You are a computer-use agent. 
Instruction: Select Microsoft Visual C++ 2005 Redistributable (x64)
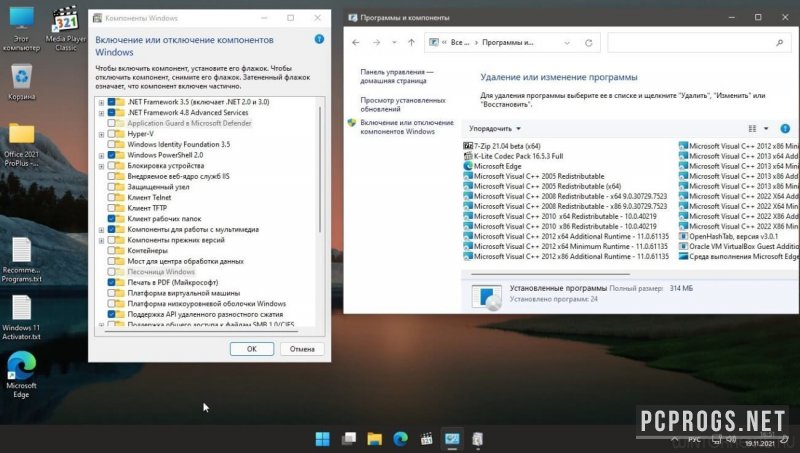tap(542, 186)
